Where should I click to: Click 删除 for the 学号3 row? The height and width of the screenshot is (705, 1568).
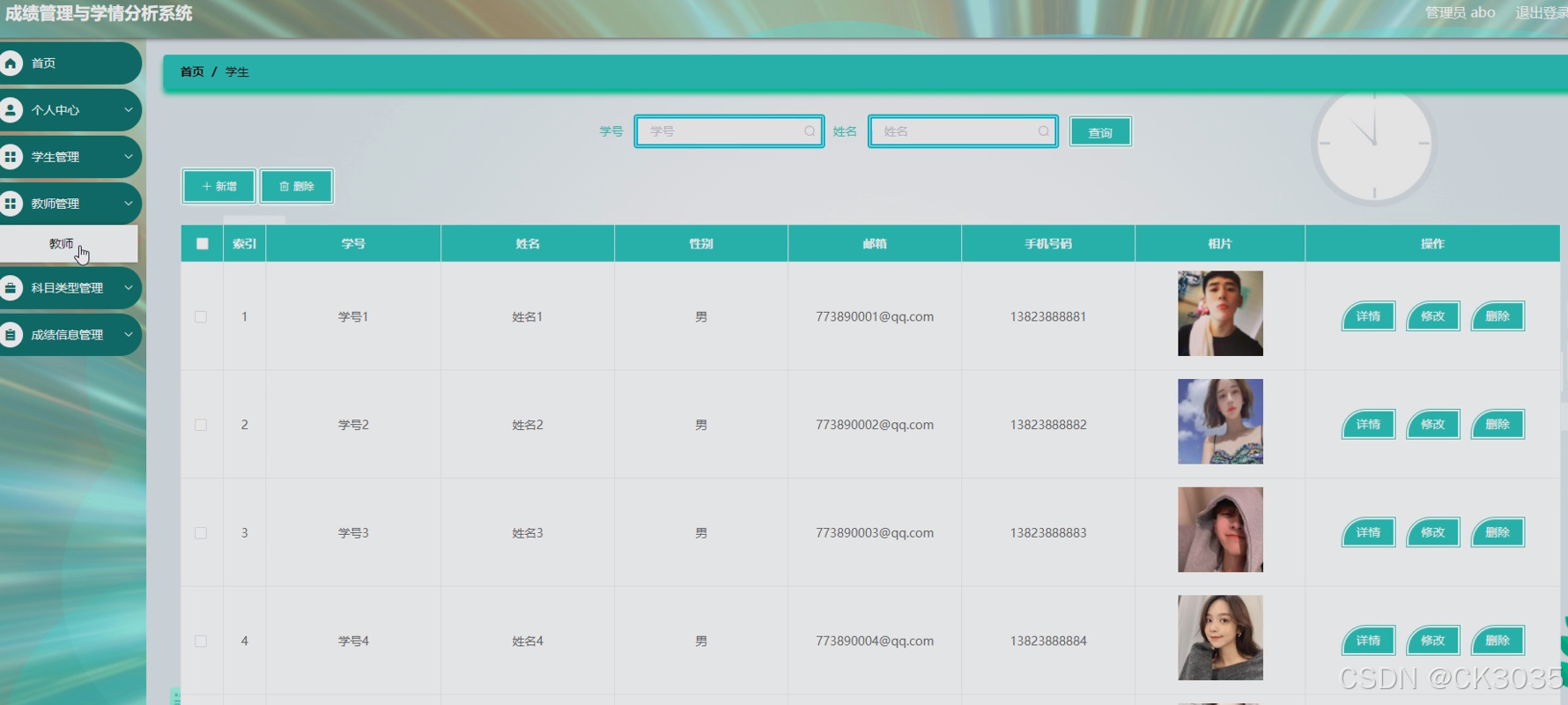tap(1498, 532)
